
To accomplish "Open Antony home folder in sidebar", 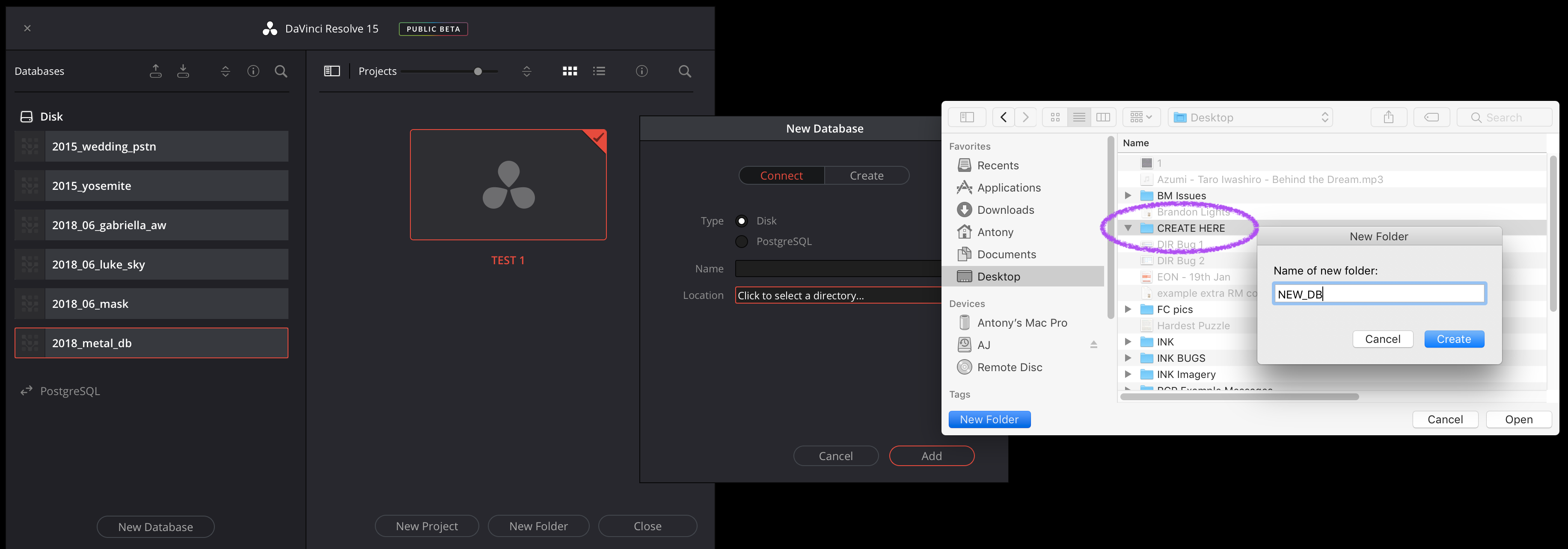I will coord(985,232).
